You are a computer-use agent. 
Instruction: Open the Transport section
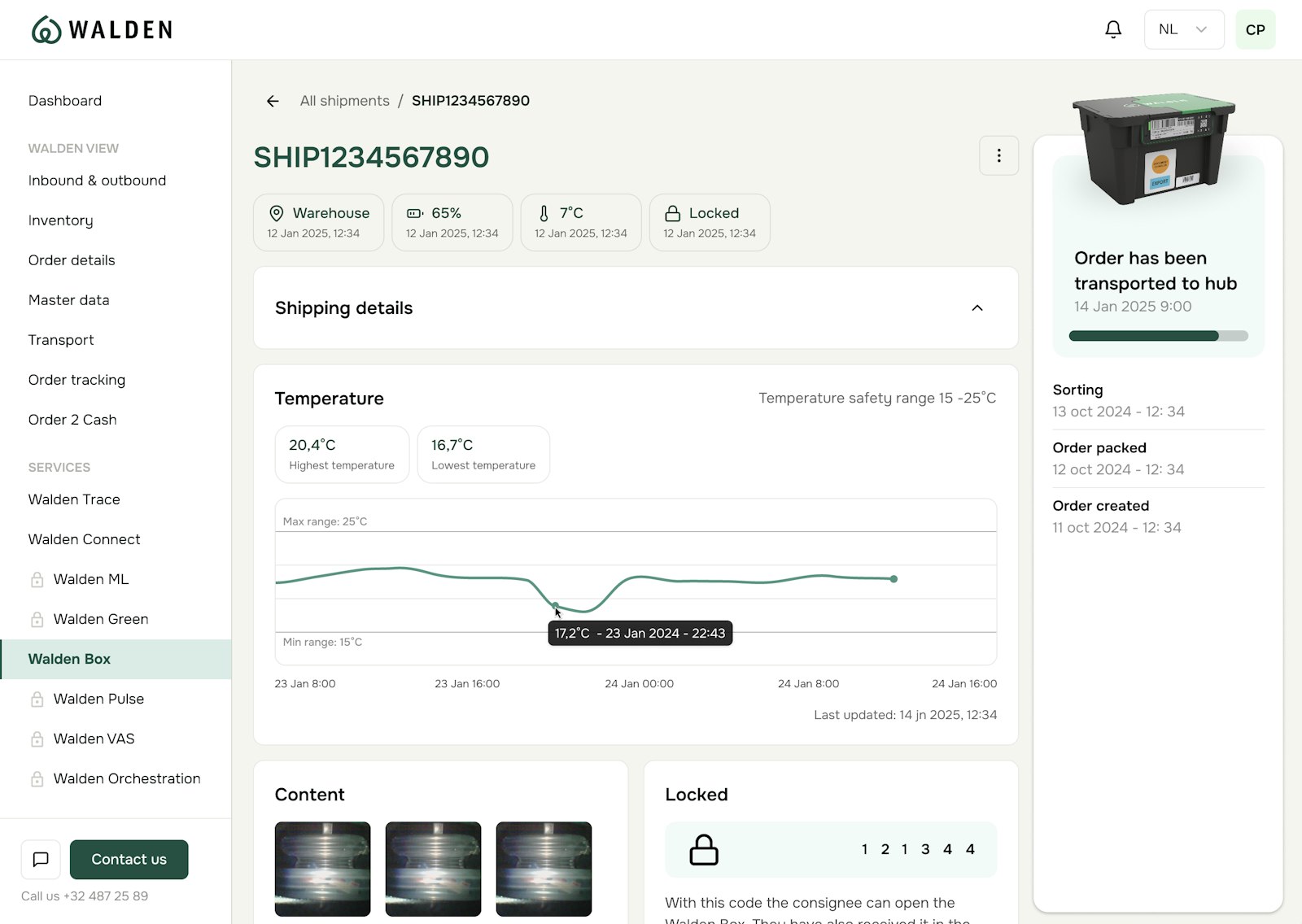(61, 340)
